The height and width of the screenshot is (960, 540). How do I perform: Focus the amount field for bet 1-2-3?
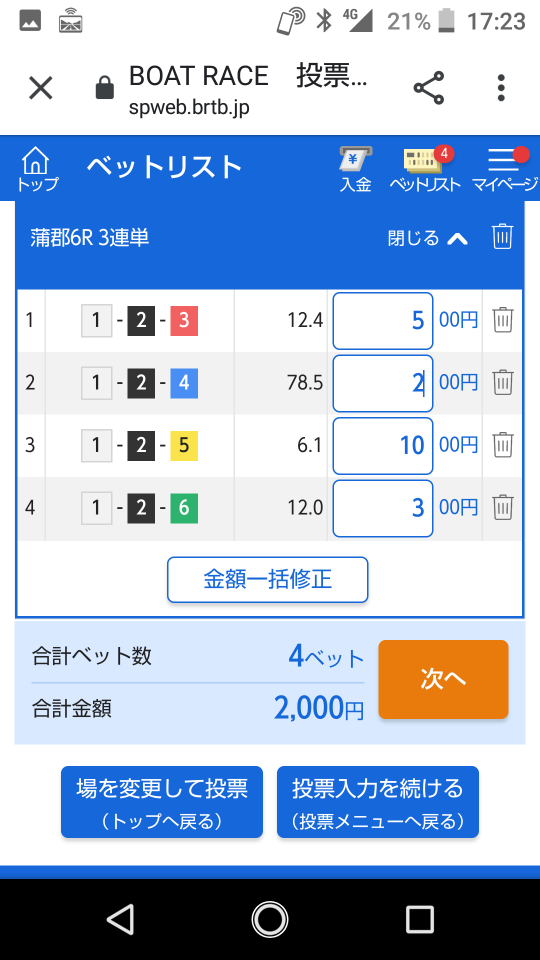pos(383,321)
